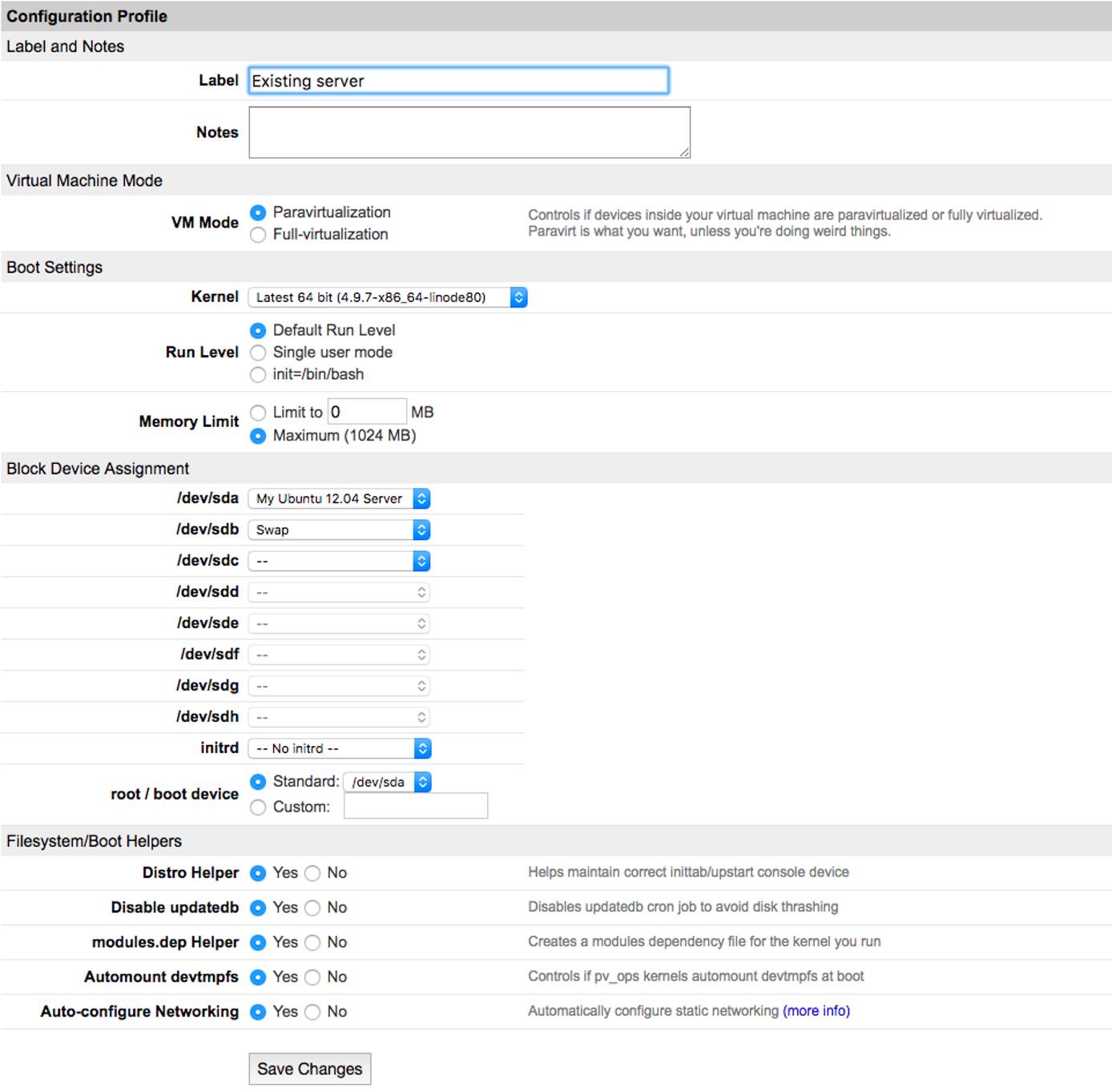Click the Save Changes button
The image size is (1112, 1092).
(310, 1068)
